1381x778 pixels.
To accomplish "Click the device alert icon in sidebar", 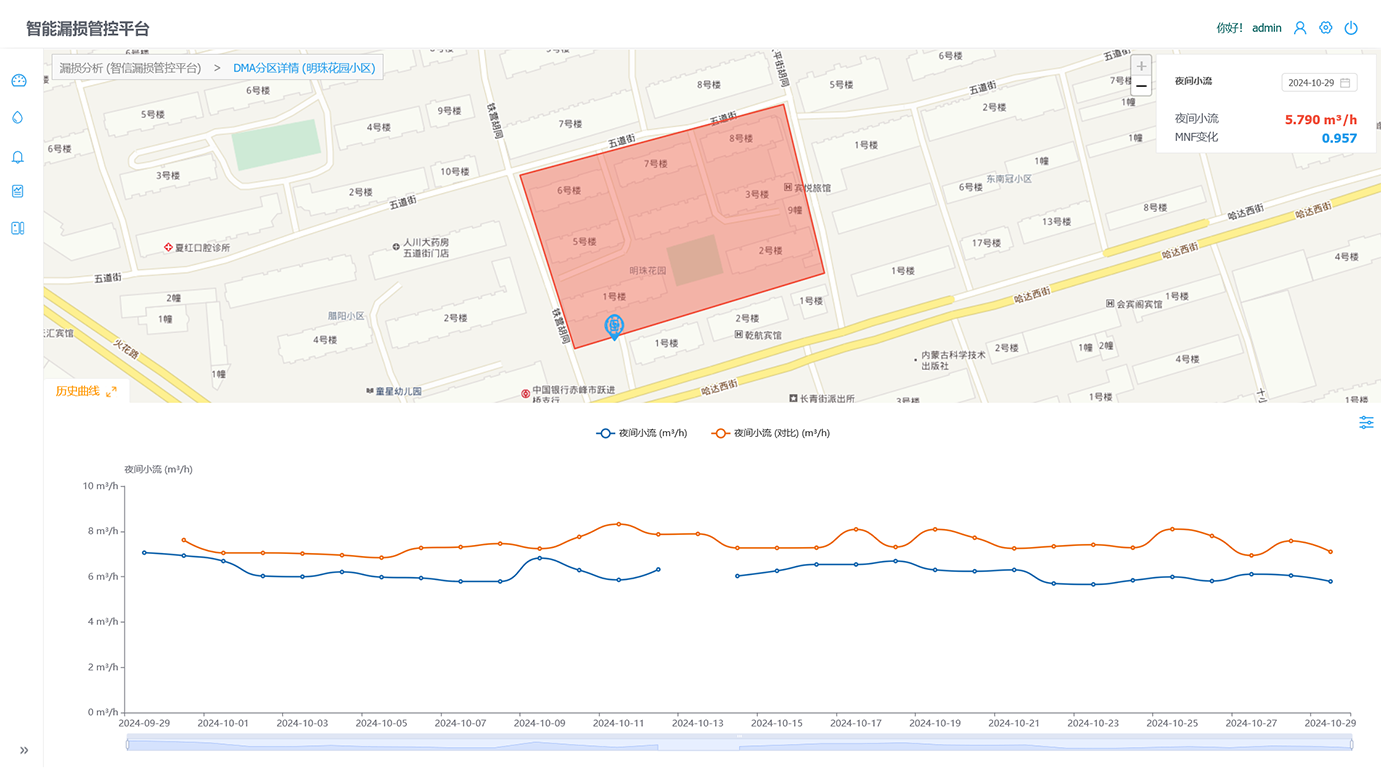I will 18,228.
